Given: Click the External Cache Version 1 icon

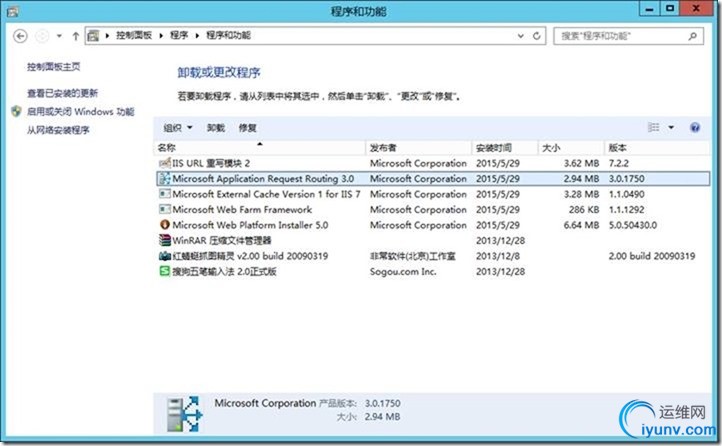Looking at the screenshot, I should point(164,194).
